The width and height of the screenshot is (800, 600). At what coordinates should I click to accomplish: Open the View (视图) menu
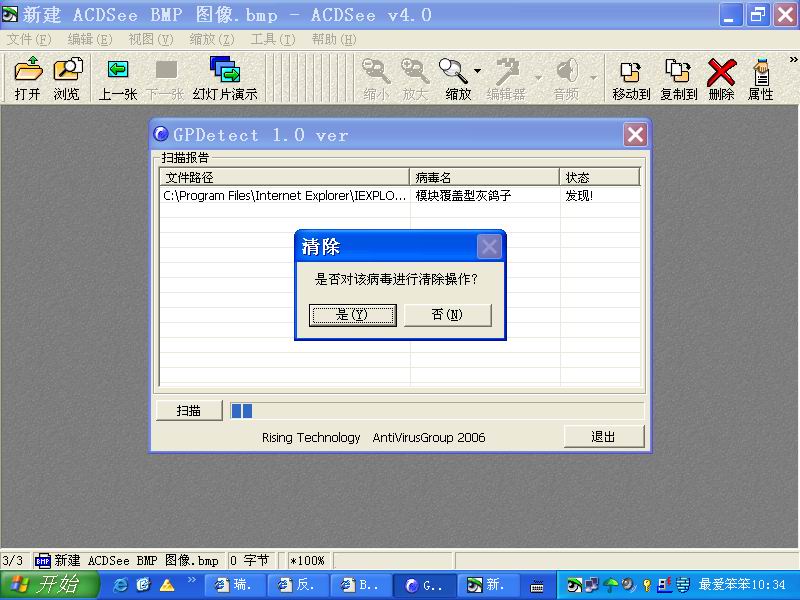click(151, 39)
